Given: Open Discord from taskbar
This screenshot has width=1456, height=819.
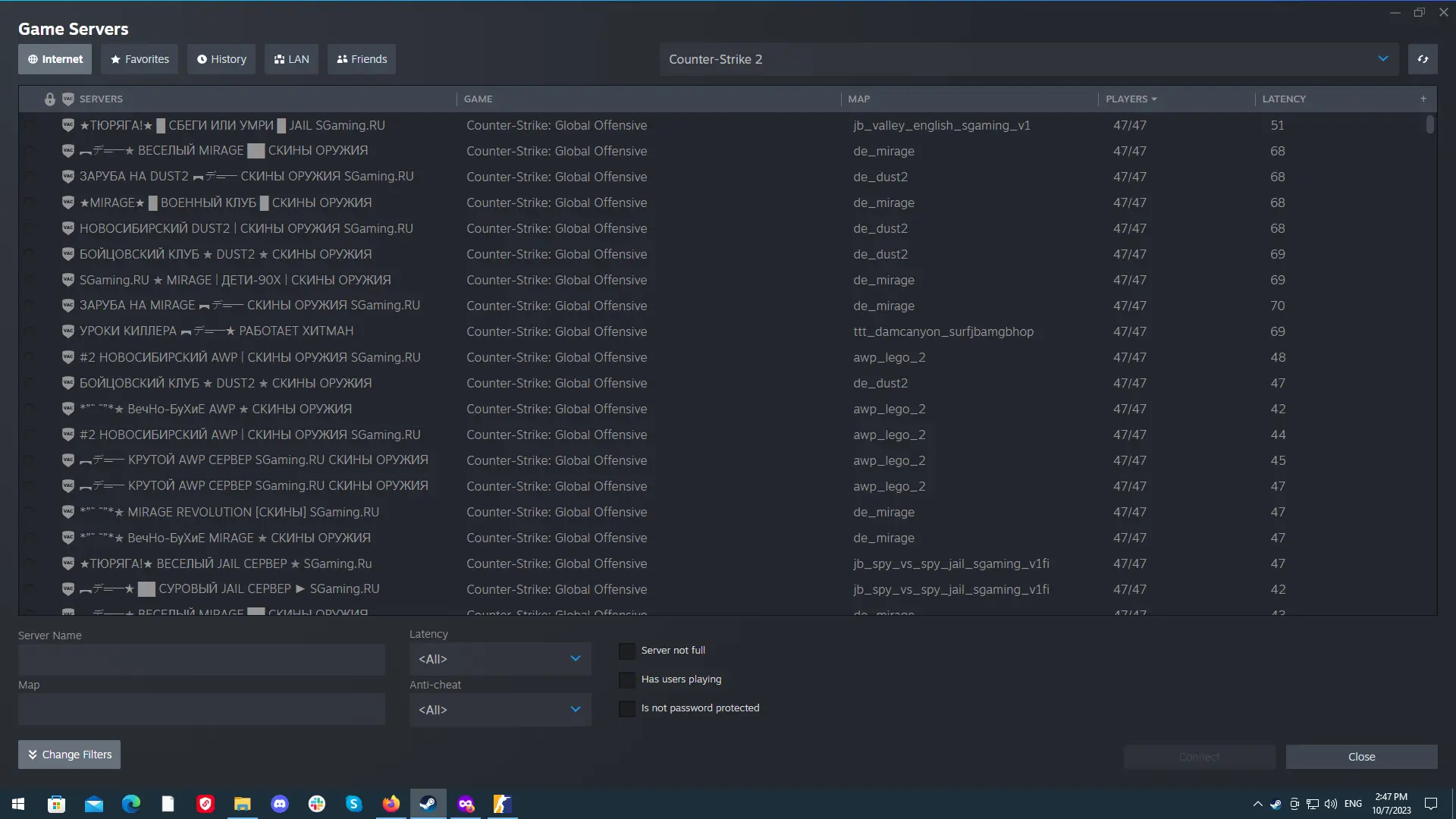Looking at the screenshot, I should pos(280,804).
